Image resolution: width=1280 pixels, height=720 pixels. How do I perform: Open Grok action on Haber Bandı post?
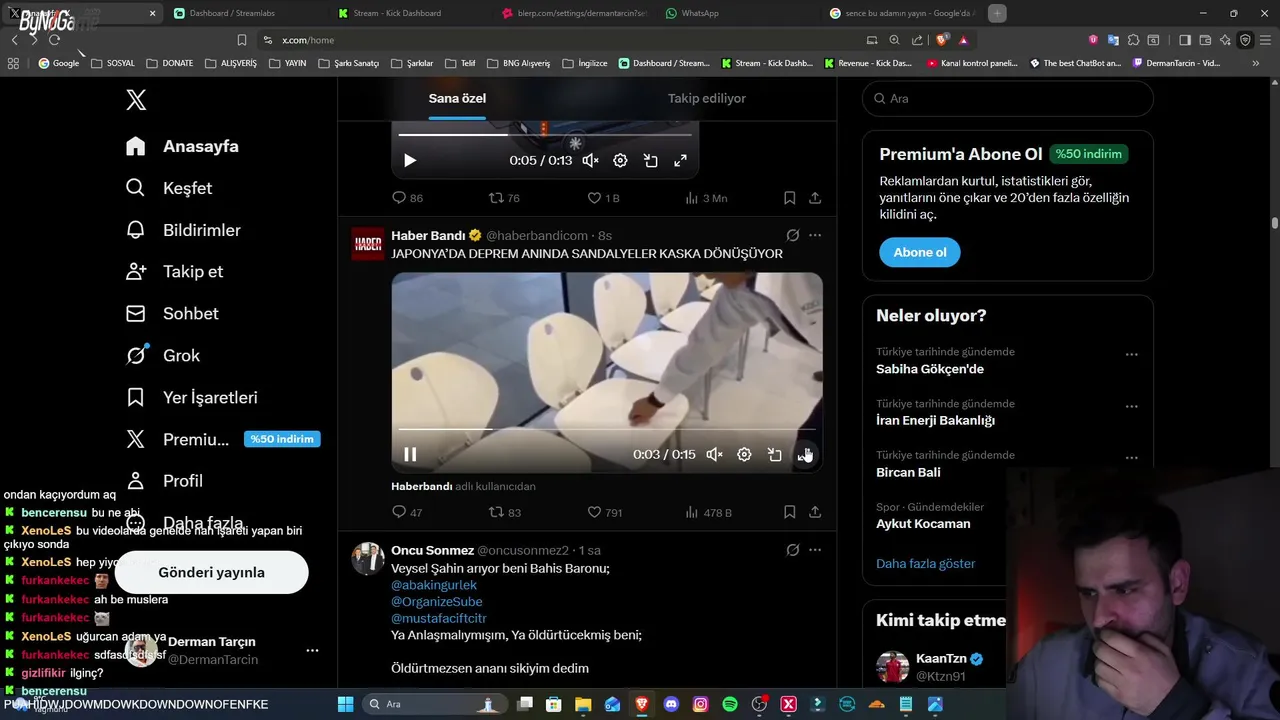pos(792,236)
